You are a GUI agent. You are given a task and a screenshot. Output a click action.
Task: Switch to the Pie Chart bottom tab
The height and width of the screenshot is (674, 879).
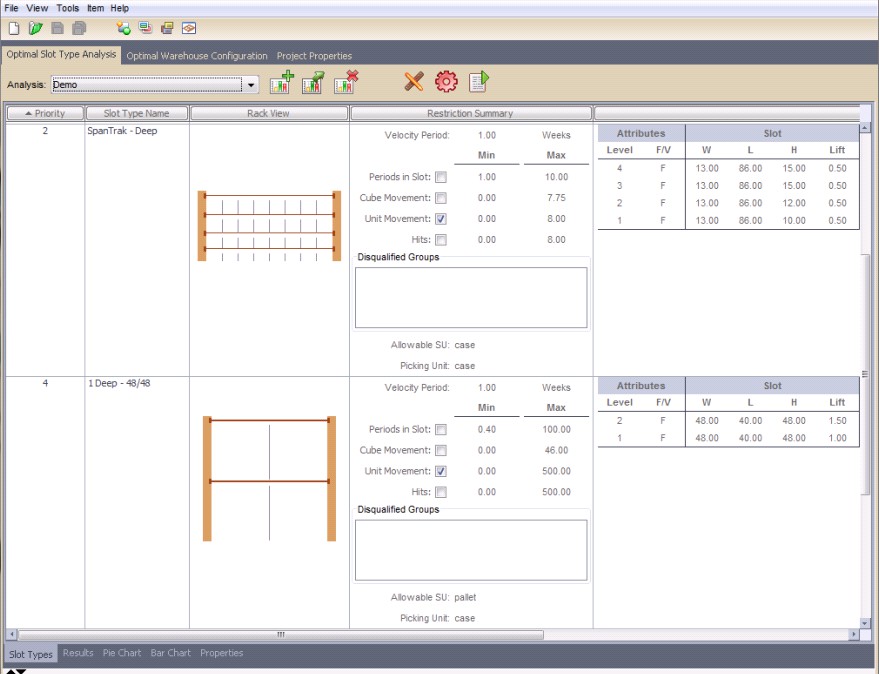click(122, 653)
